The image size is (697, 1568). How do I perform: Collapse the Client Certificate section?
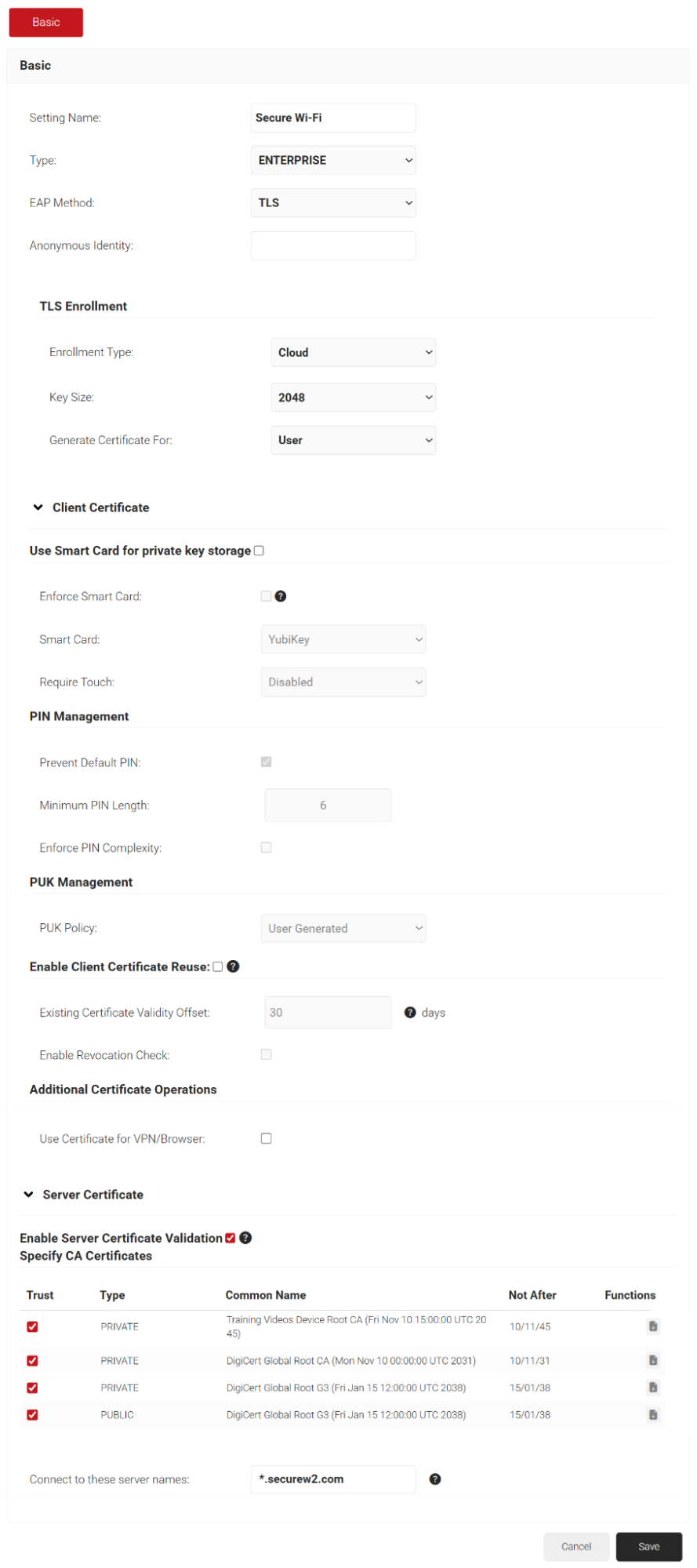click(x=38, y=508)
